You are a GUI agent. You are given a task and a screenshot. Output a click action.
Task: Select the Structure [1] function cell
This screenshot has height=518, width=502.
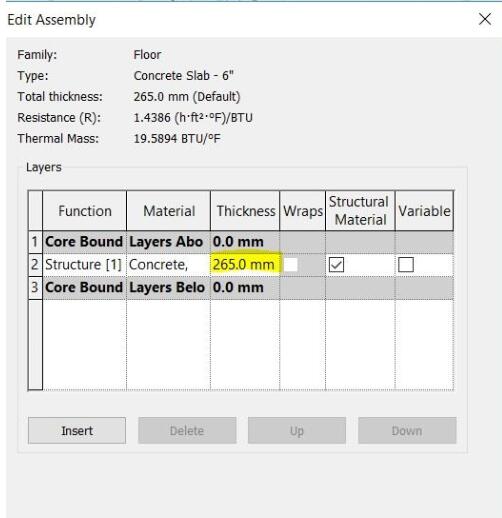tap(85, 265)
